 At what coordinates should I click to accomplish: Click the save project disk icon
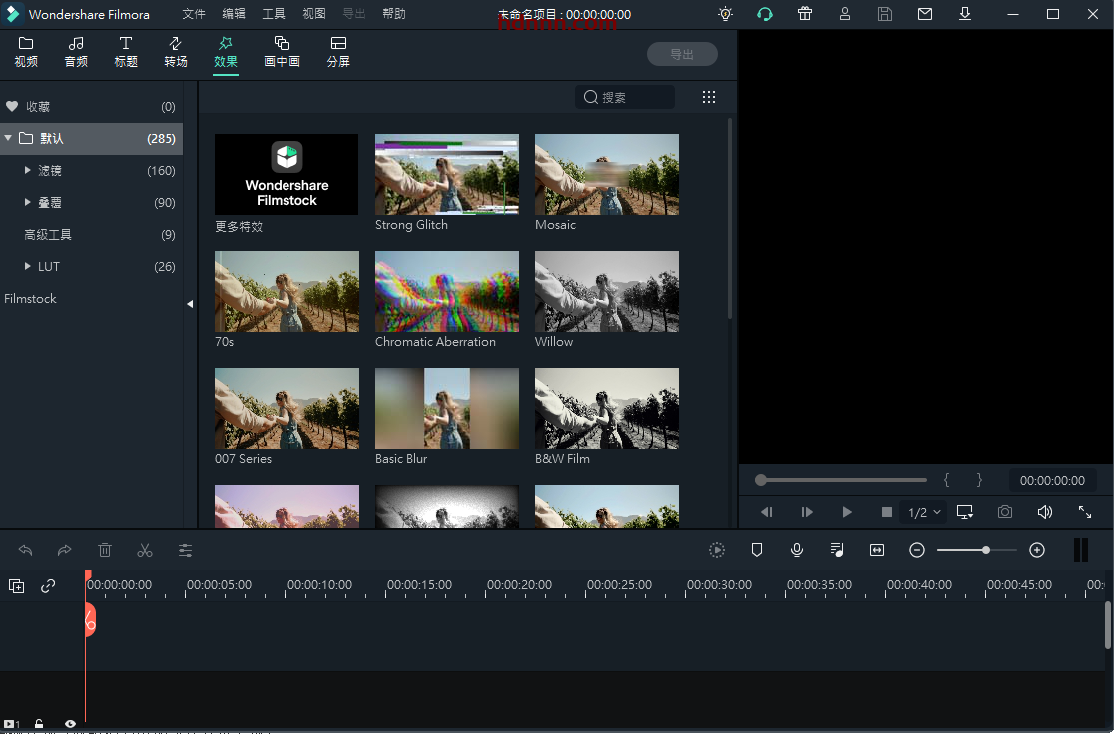pos(885,14)
